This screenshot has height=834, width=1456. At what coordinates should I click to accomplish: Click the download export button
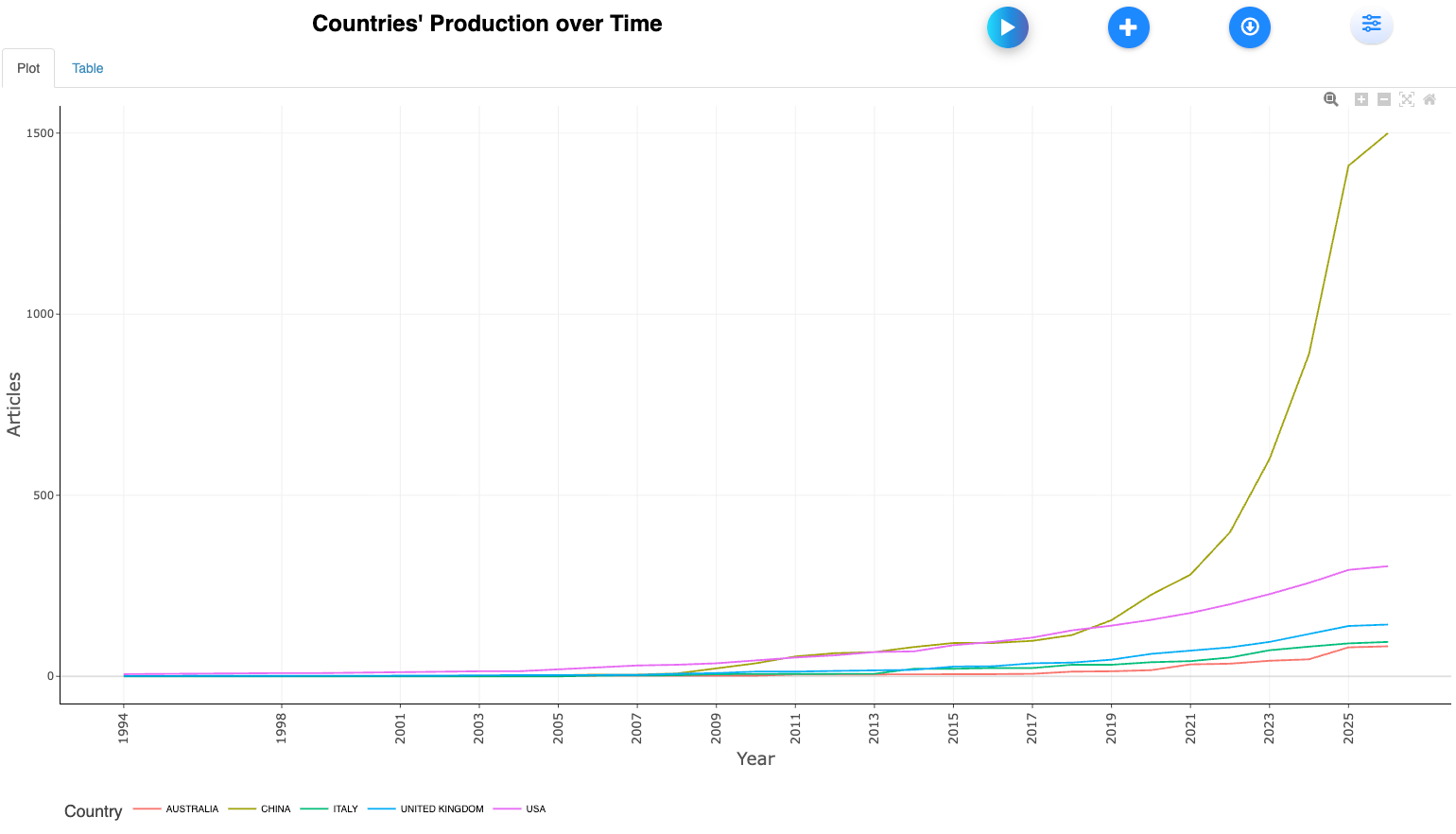tap(1249, 27)
